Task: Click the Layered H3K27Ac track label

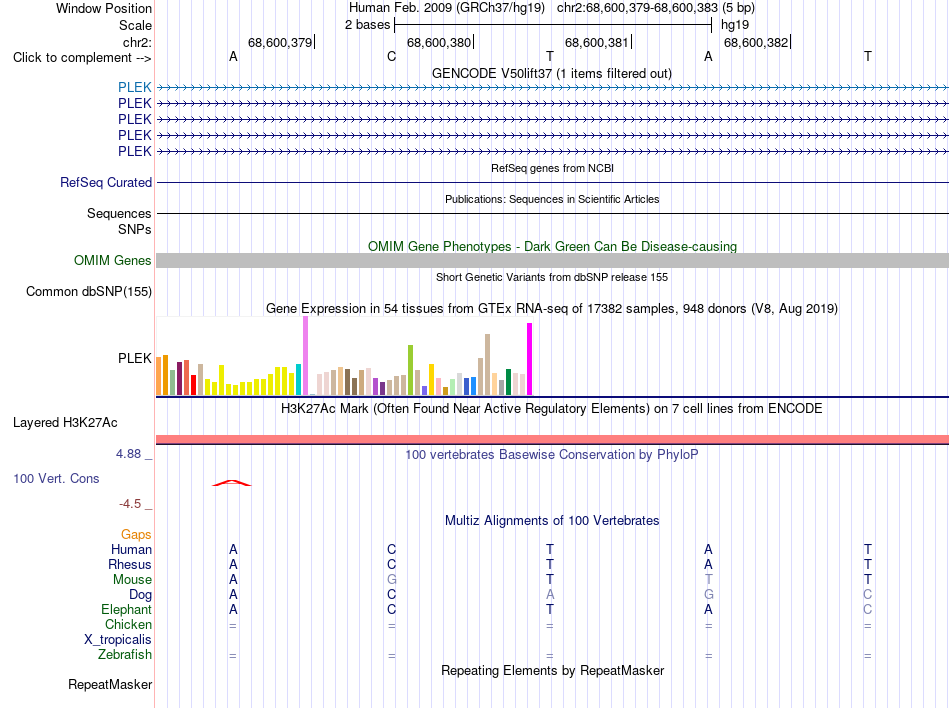Action: (65, 422)
